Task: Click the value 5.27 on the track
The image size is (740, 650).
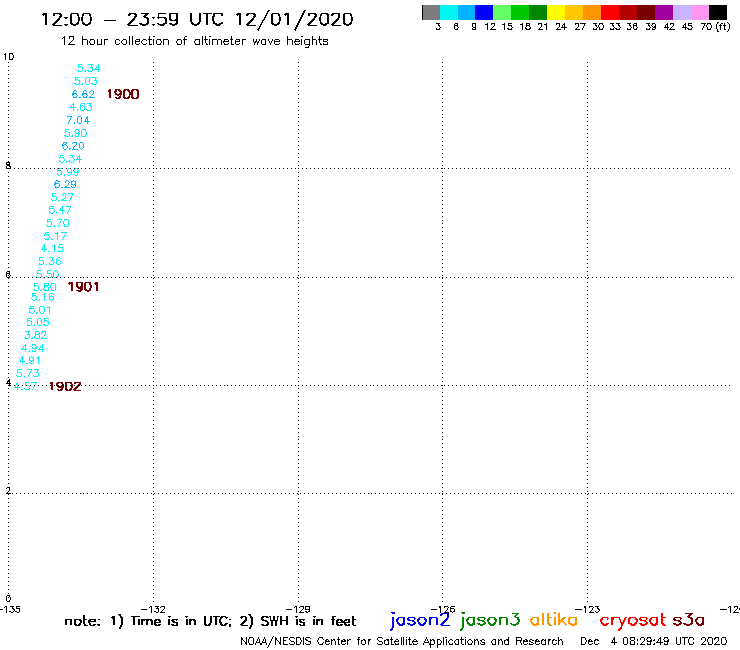Action: (62, 197)
